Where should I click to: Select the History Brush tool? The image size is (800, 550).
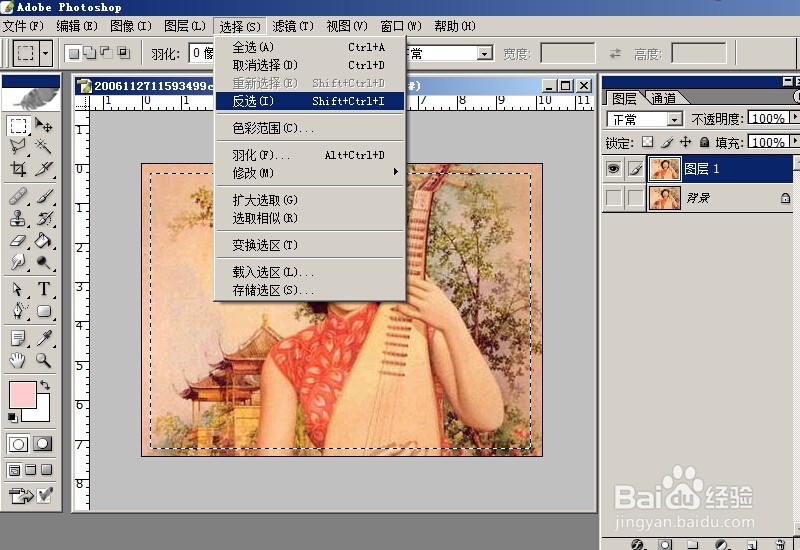tap(44, 218)
